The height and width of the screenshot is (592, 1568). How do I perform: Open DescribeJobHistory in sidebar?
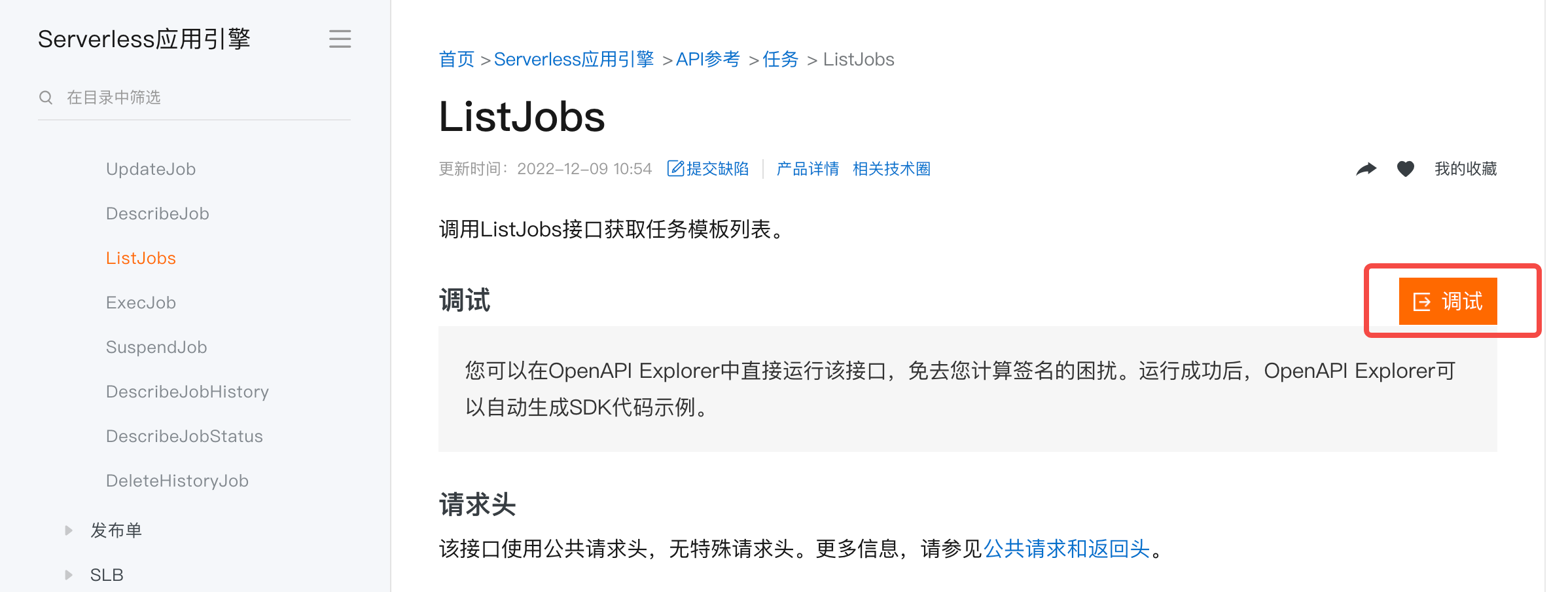(x=187, y=392)
